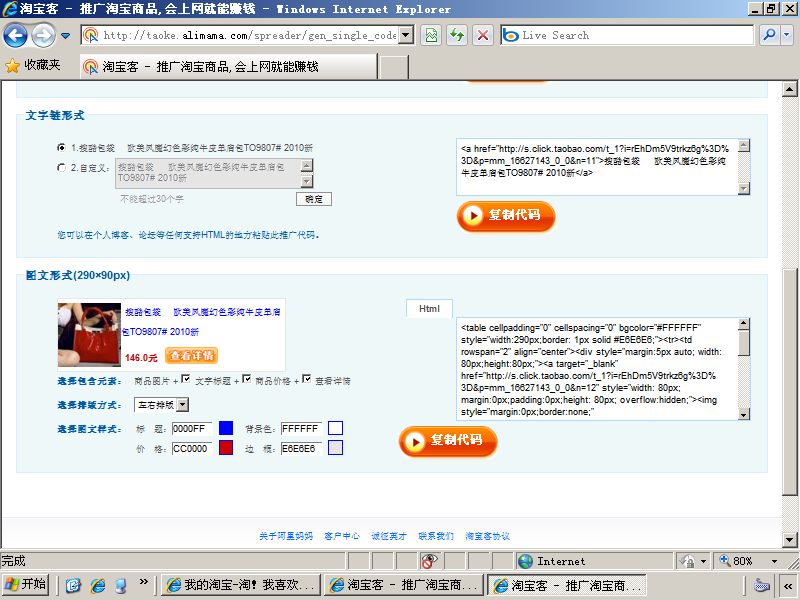This screenshot has height=600, width=800.
Task: Open 关于阿里妈妈 footer link
Action: (286, 536)
